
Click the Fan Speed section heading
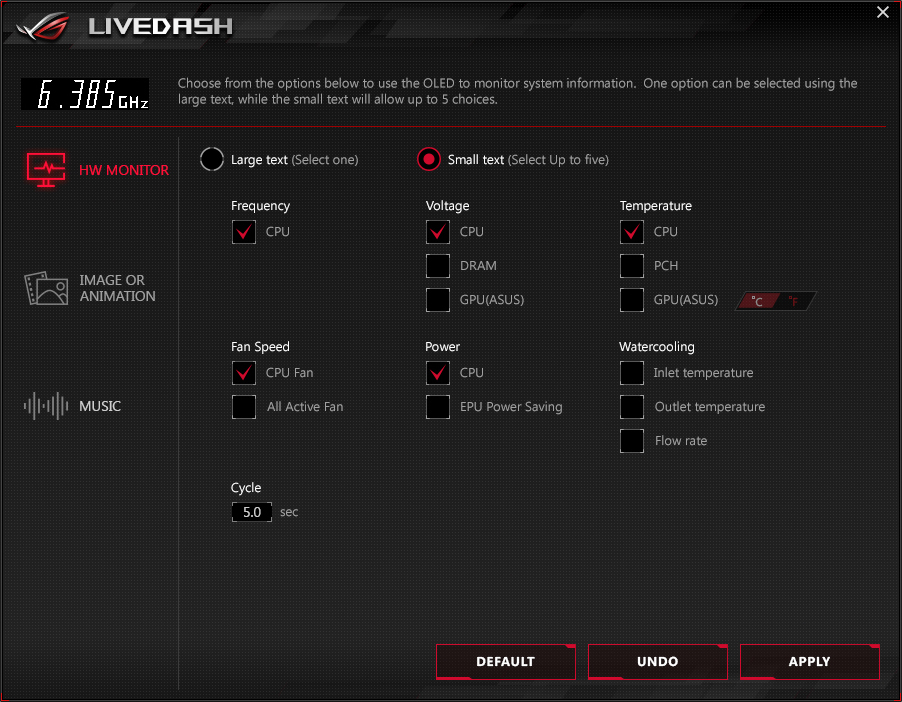click(x=260, y=347)
